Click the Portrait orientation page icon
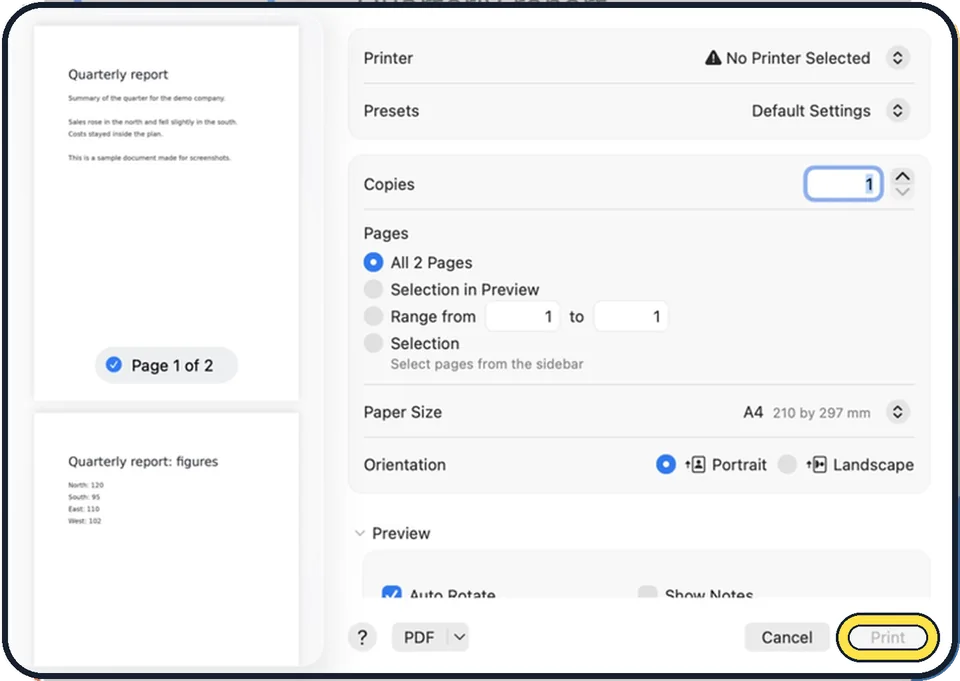Screen dimensions: 960x681 tap(696, 465)
